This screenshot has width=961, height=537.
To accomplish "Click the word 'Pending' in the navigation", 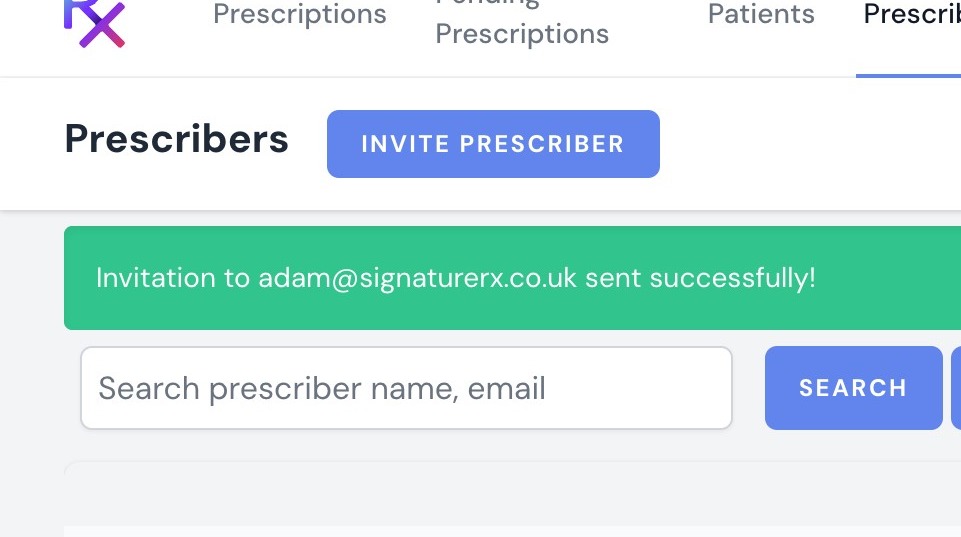I will coord(487,3).
